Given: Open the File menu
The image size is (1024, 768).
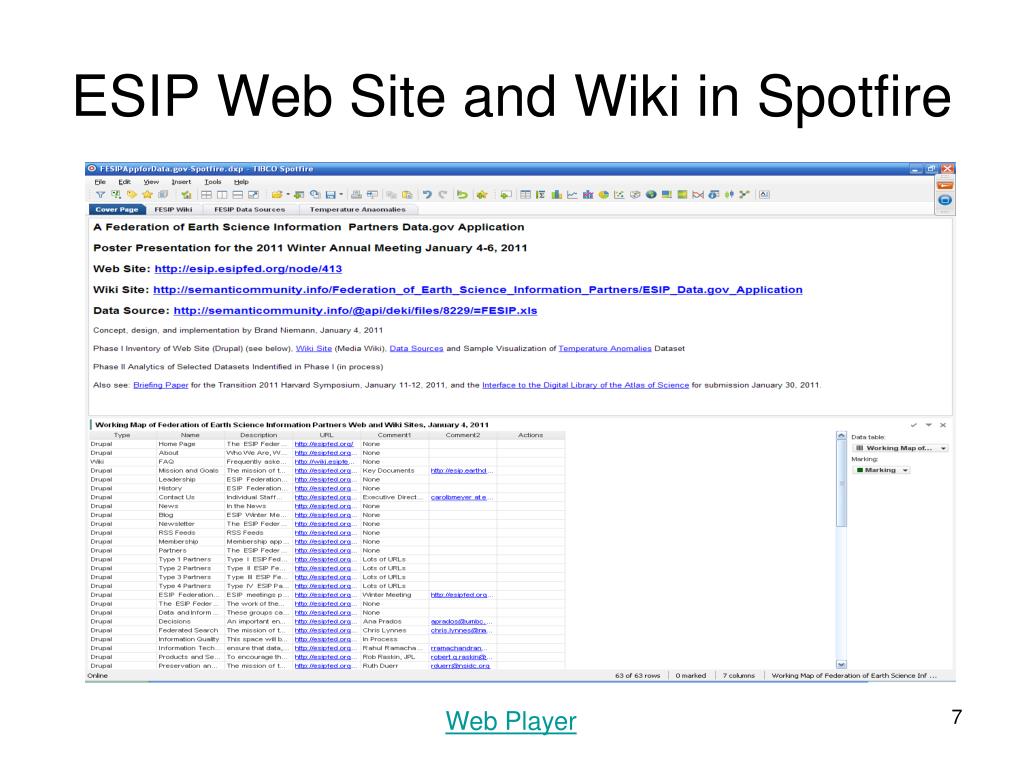Looking at the screenshot, I should point(100,182).
